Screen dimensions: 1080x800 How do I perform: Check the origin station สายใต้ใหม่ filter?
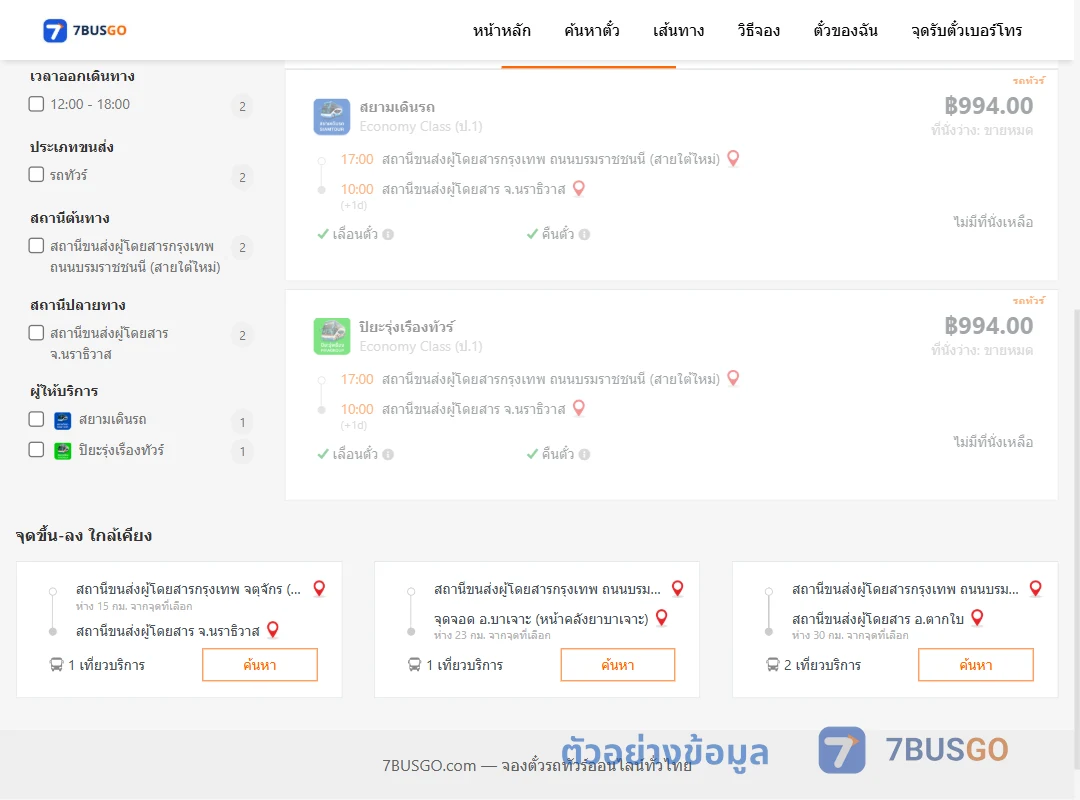pos(37,246)
